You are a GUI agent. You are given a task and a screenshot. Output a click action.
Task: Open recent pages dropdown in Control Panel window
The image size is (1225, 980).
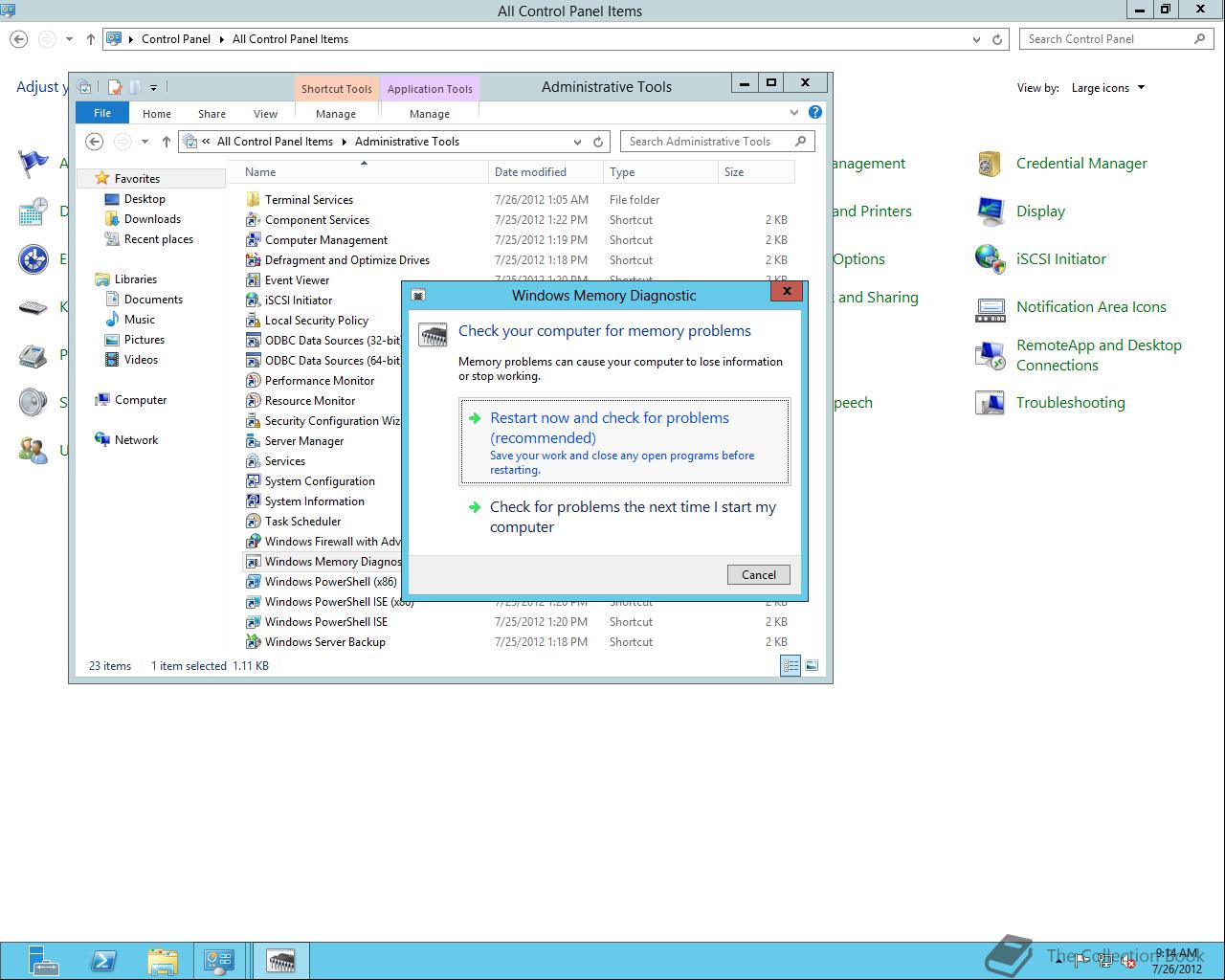(69, 39)
